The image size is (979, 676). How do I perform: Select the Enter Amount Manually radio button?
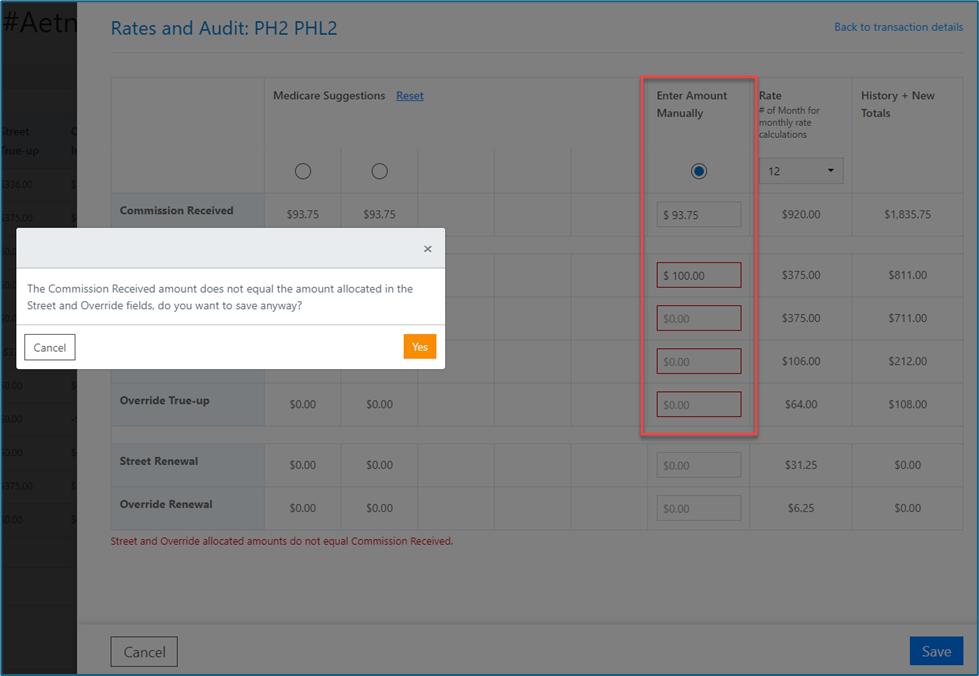click(699, 171)
